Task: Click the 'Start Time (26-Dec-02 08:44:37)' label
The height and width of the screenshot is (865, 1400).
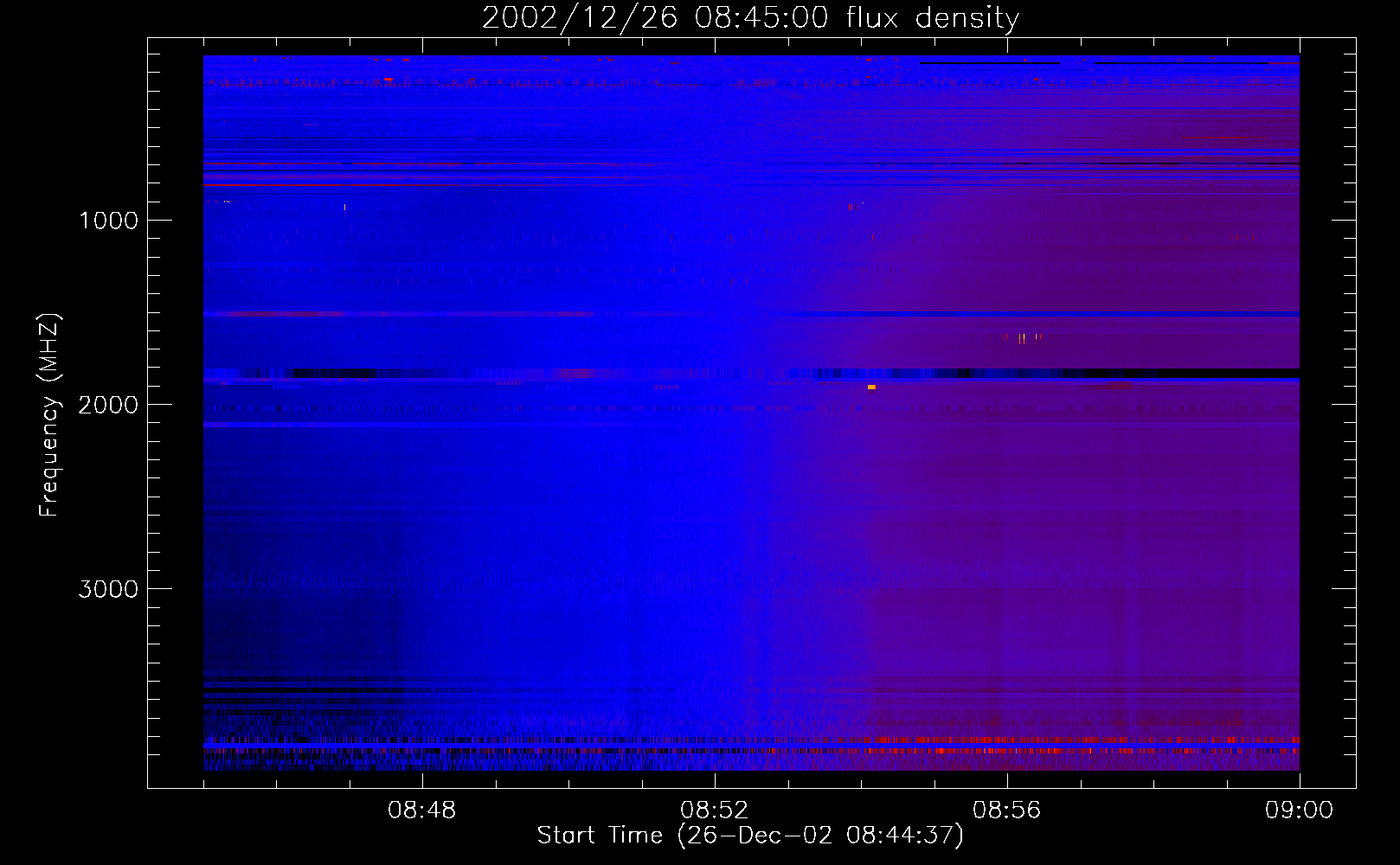Action: [750, 836]
